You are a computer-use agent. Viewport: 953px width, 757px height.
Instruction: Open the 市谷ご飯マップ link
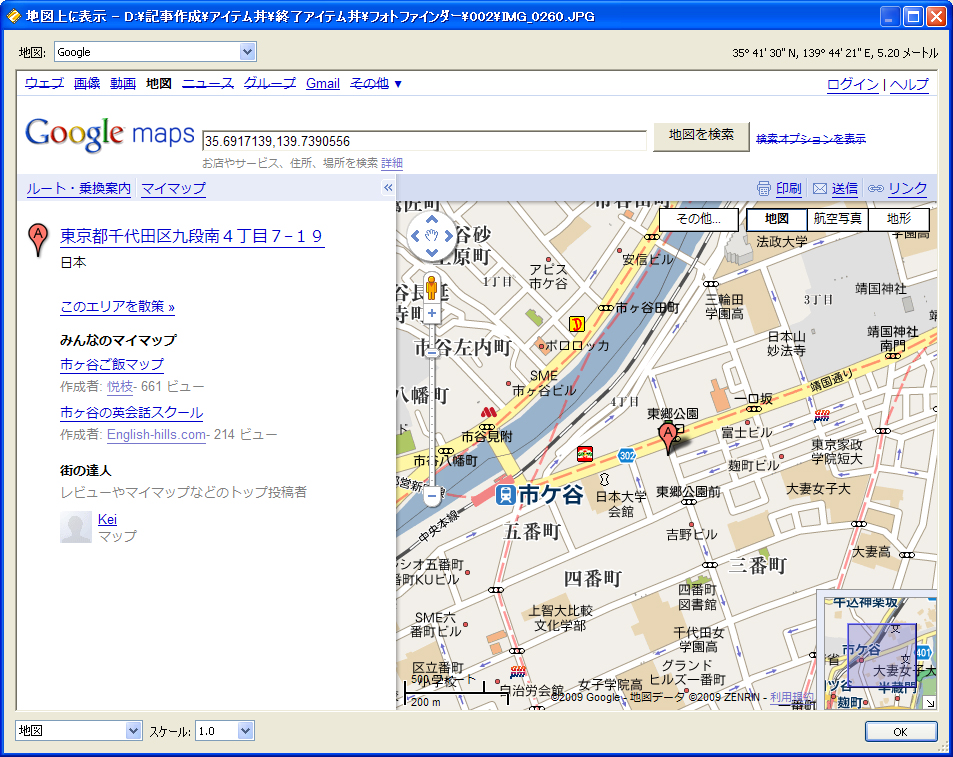(x=113, y=364)
